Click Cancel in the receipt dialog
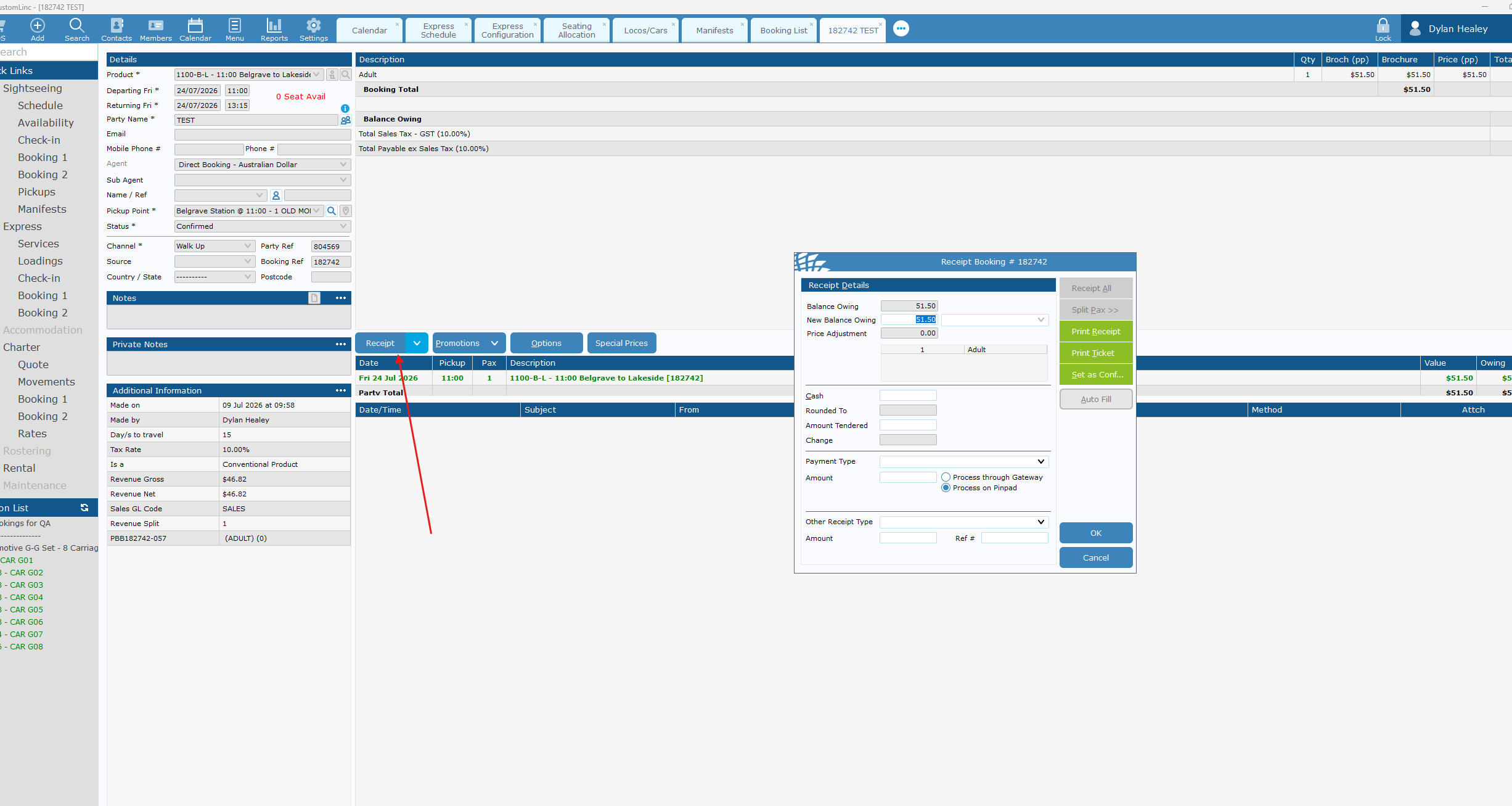Viewport: 1512px width, 806px height. tap(1096, 557)
